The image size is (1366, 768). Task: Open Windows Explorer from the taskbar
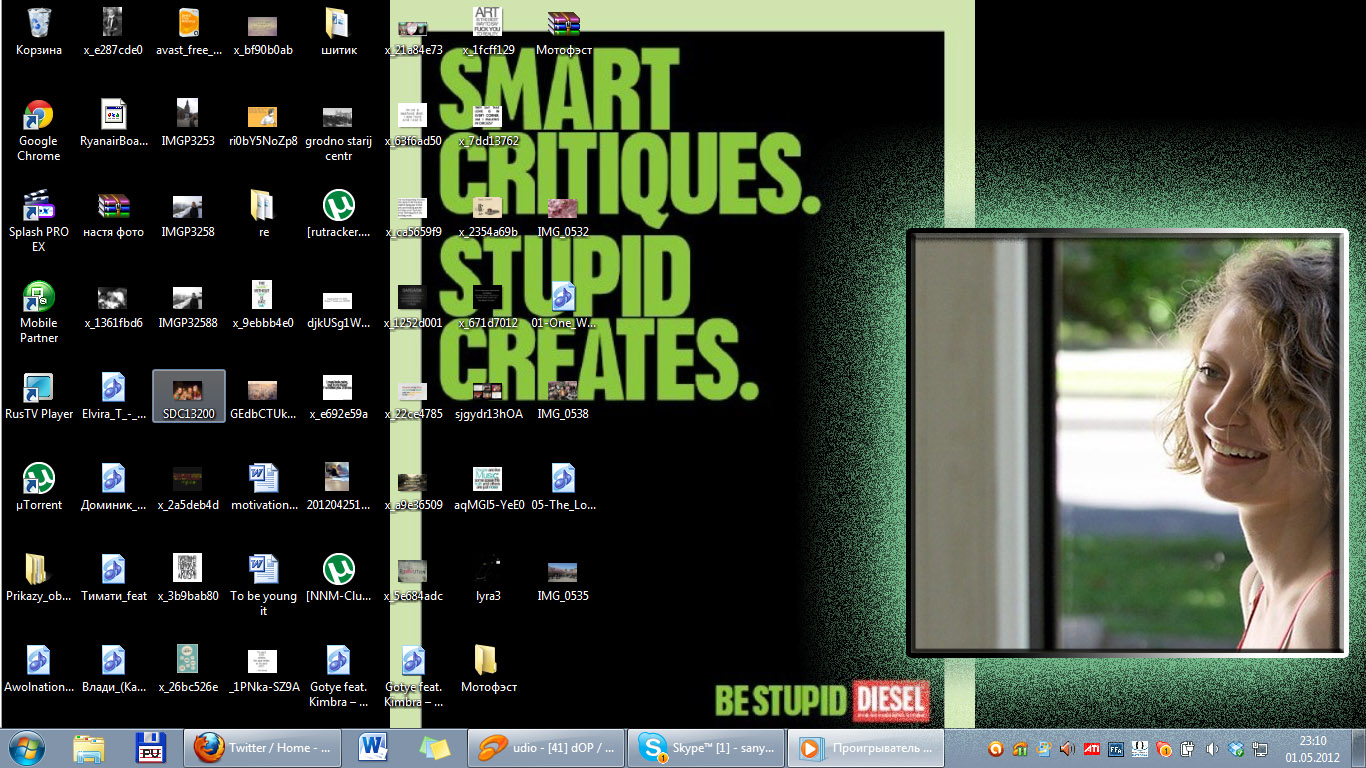tap(89, 747)
